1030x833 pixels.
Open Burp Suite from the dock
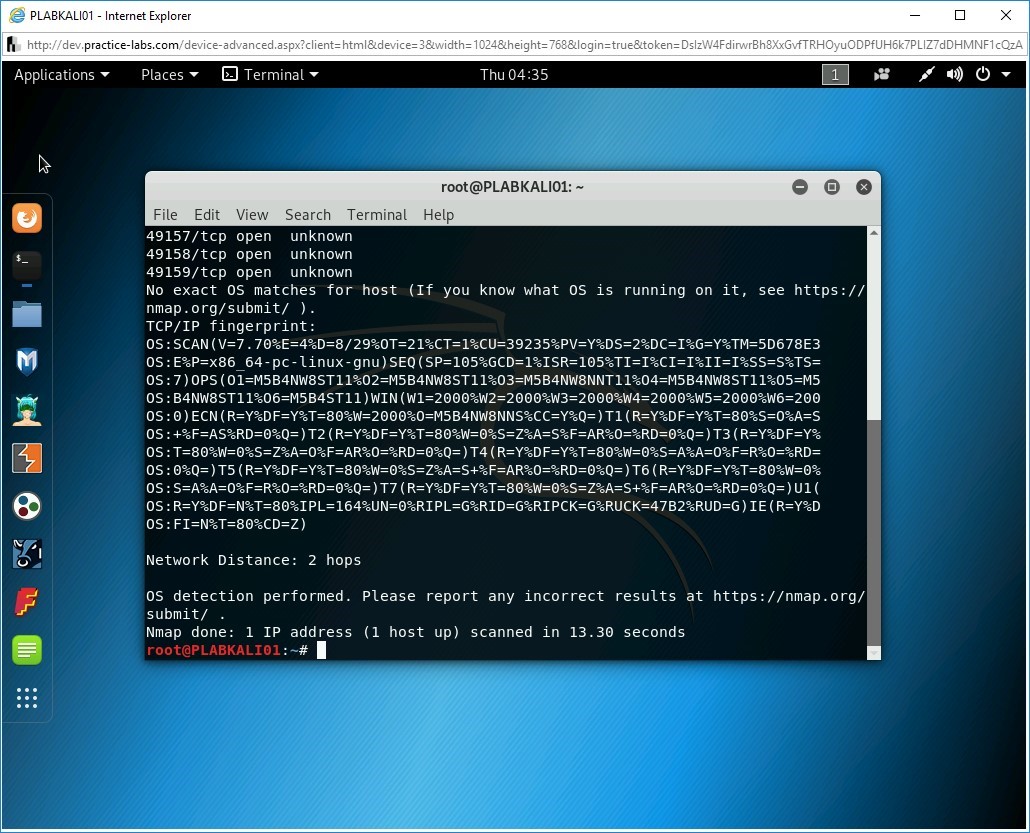[x=27, y=458]
